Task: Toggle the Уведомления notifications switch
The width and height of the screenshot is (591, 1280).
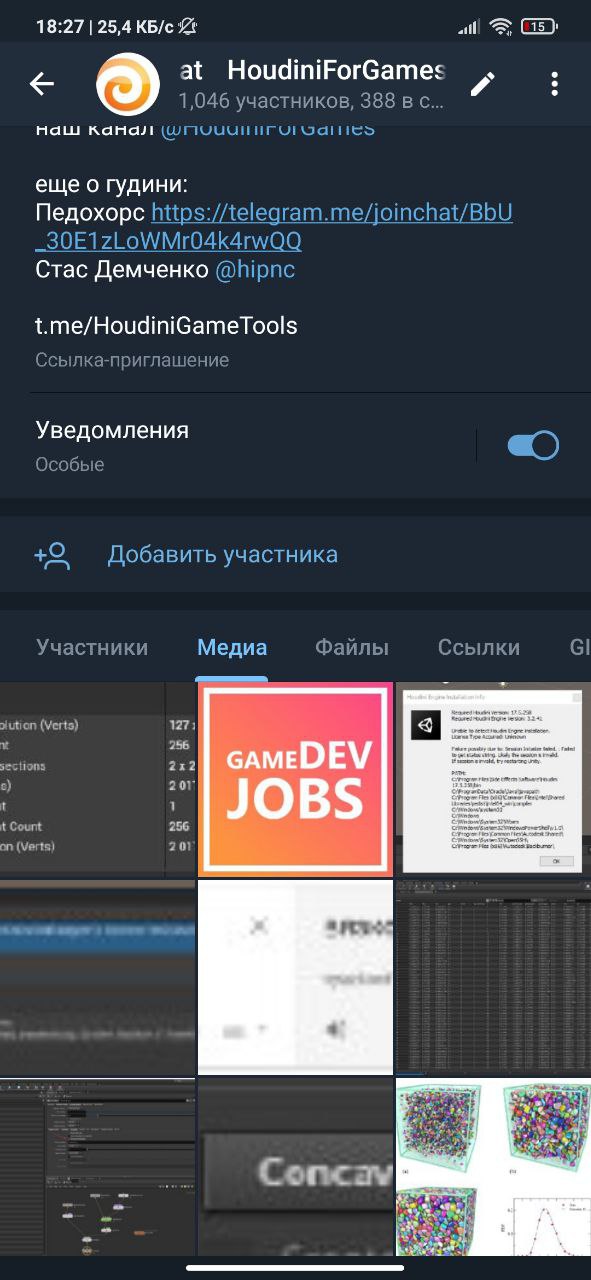Action: [533, 445]
